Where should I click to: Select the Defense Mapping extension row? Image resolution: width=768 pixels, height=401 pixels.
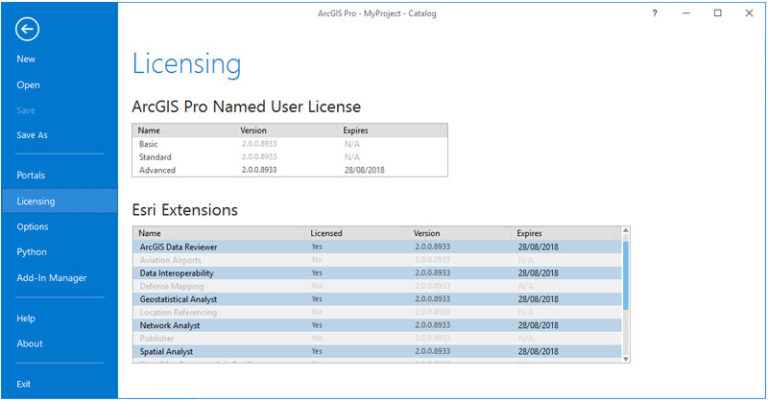coord(377,286)
